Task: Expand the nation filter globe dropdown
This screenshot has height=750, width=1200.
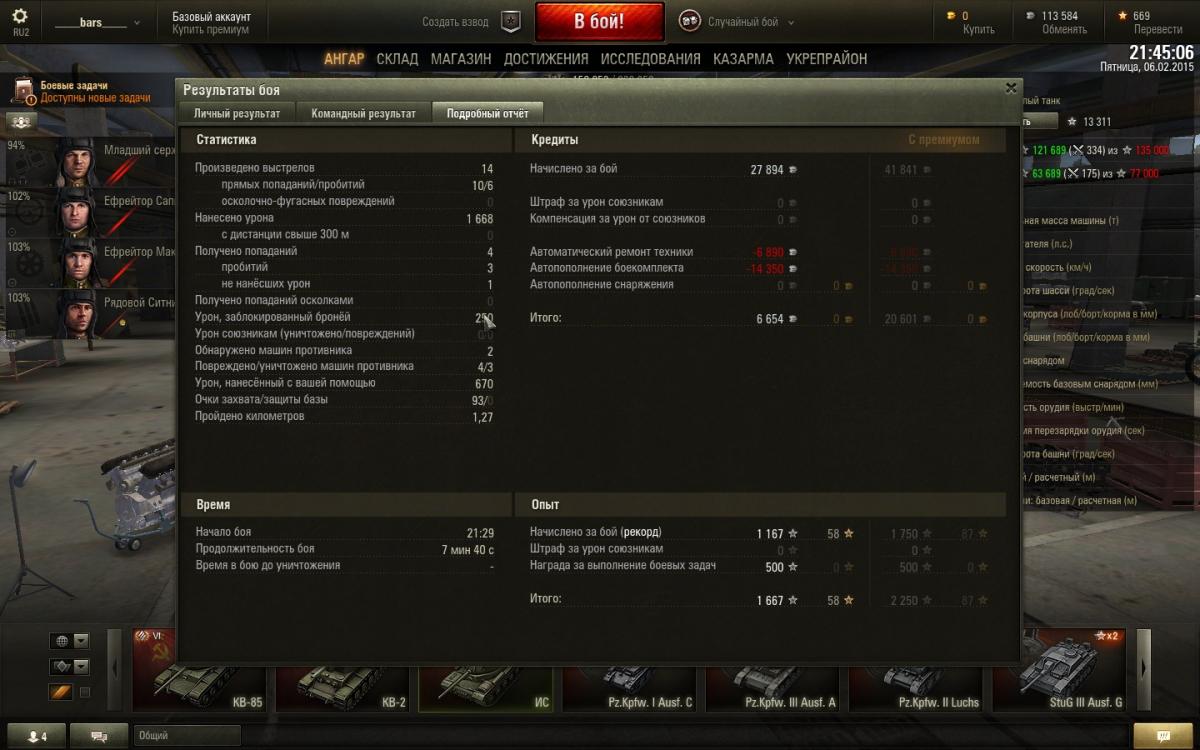Action: (70, 641)
